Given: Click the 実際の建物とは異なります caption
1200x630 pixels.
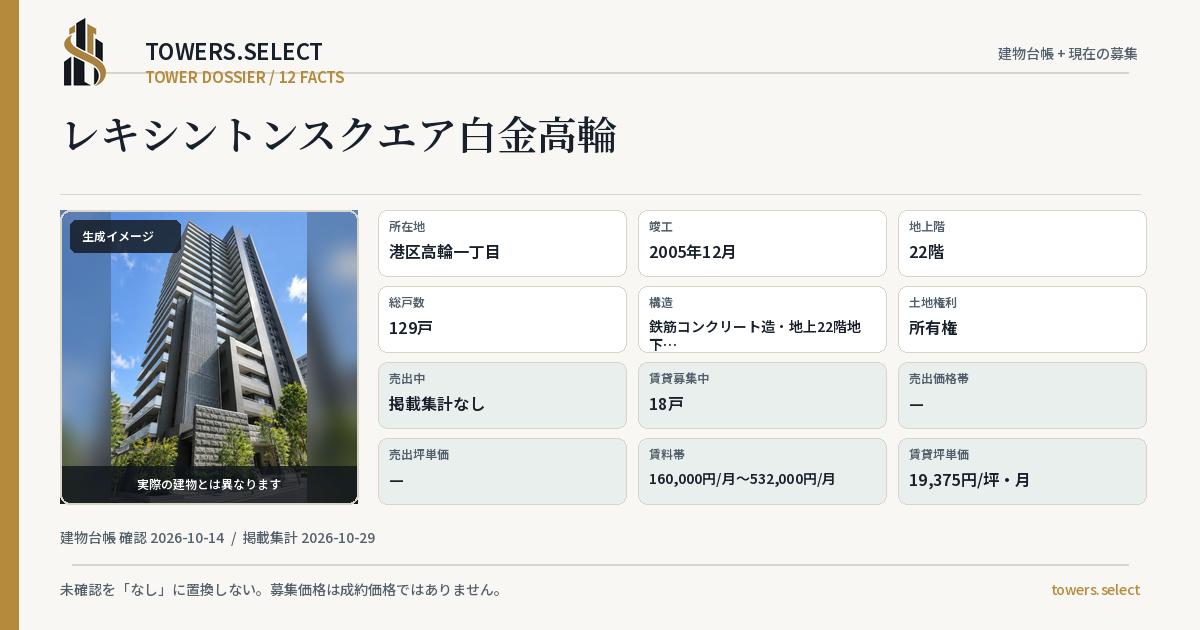Looking at the screenshot, I should pos(209,484).
